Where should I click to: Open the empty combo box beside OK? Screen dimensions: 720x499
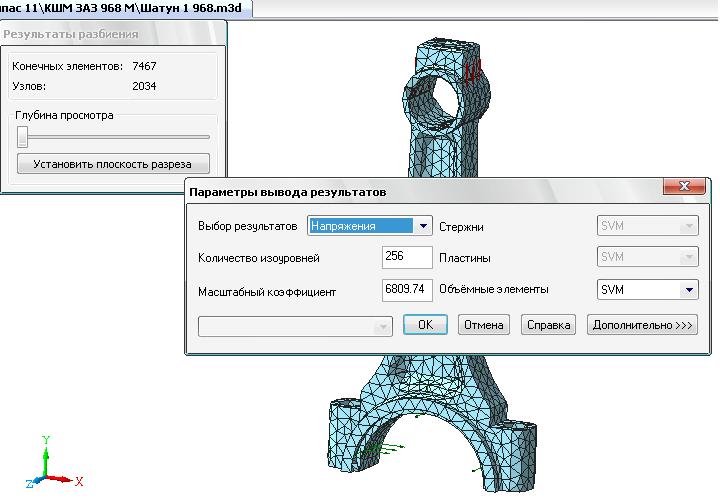click(x=295, y=326)
